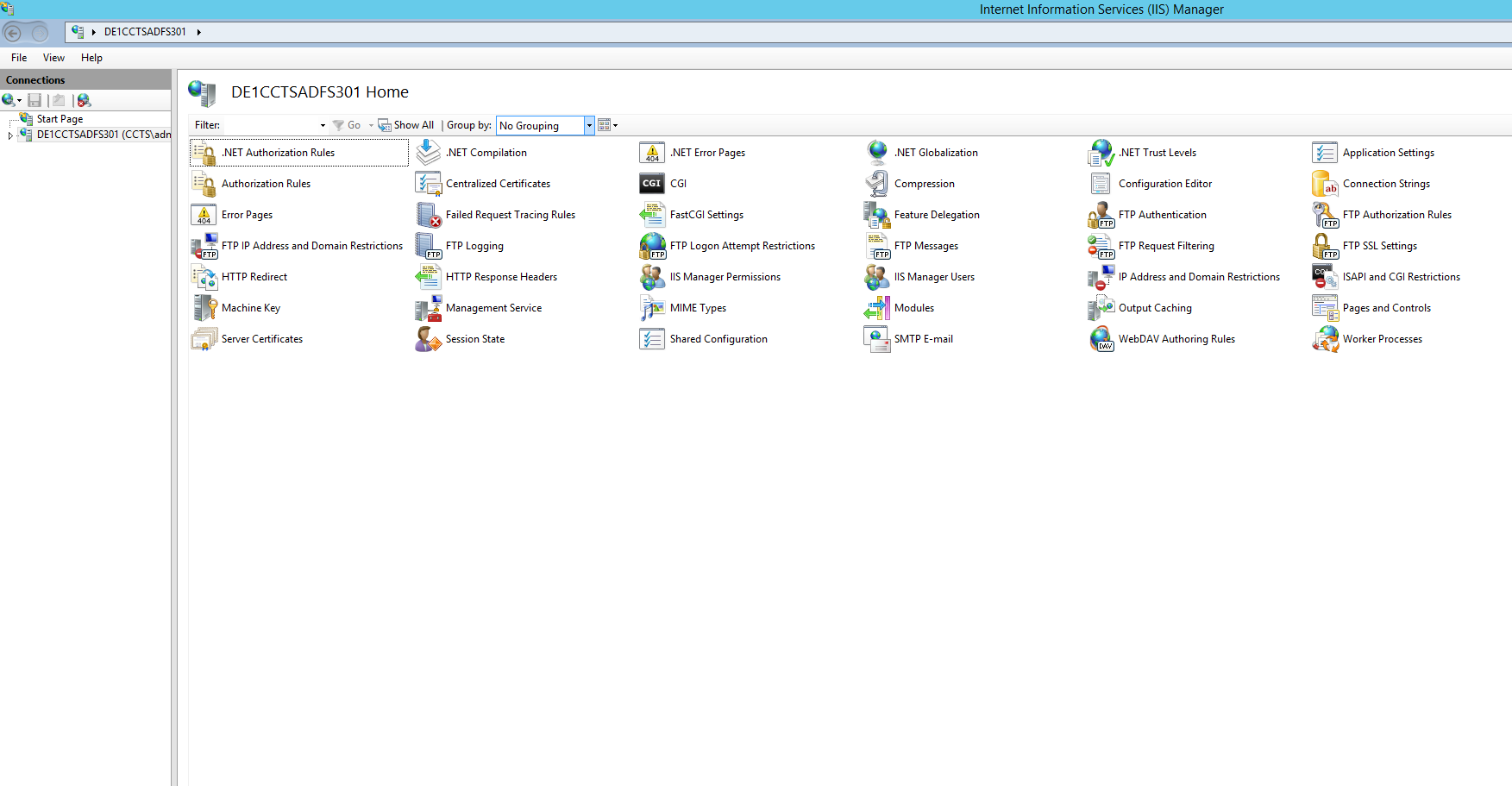Open the CGI feature icon
The height and width of the screenshot is (786, 1512).
coord(653,184)
